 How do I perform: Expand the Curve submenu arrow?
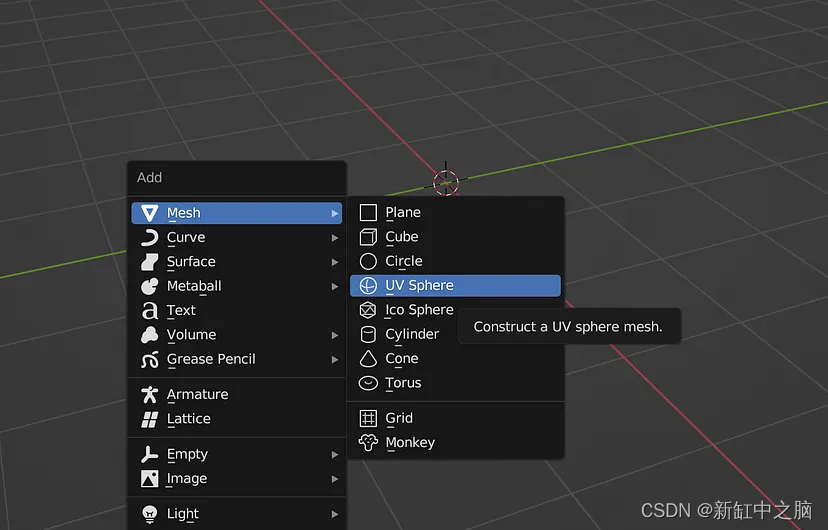click(335, 238)
